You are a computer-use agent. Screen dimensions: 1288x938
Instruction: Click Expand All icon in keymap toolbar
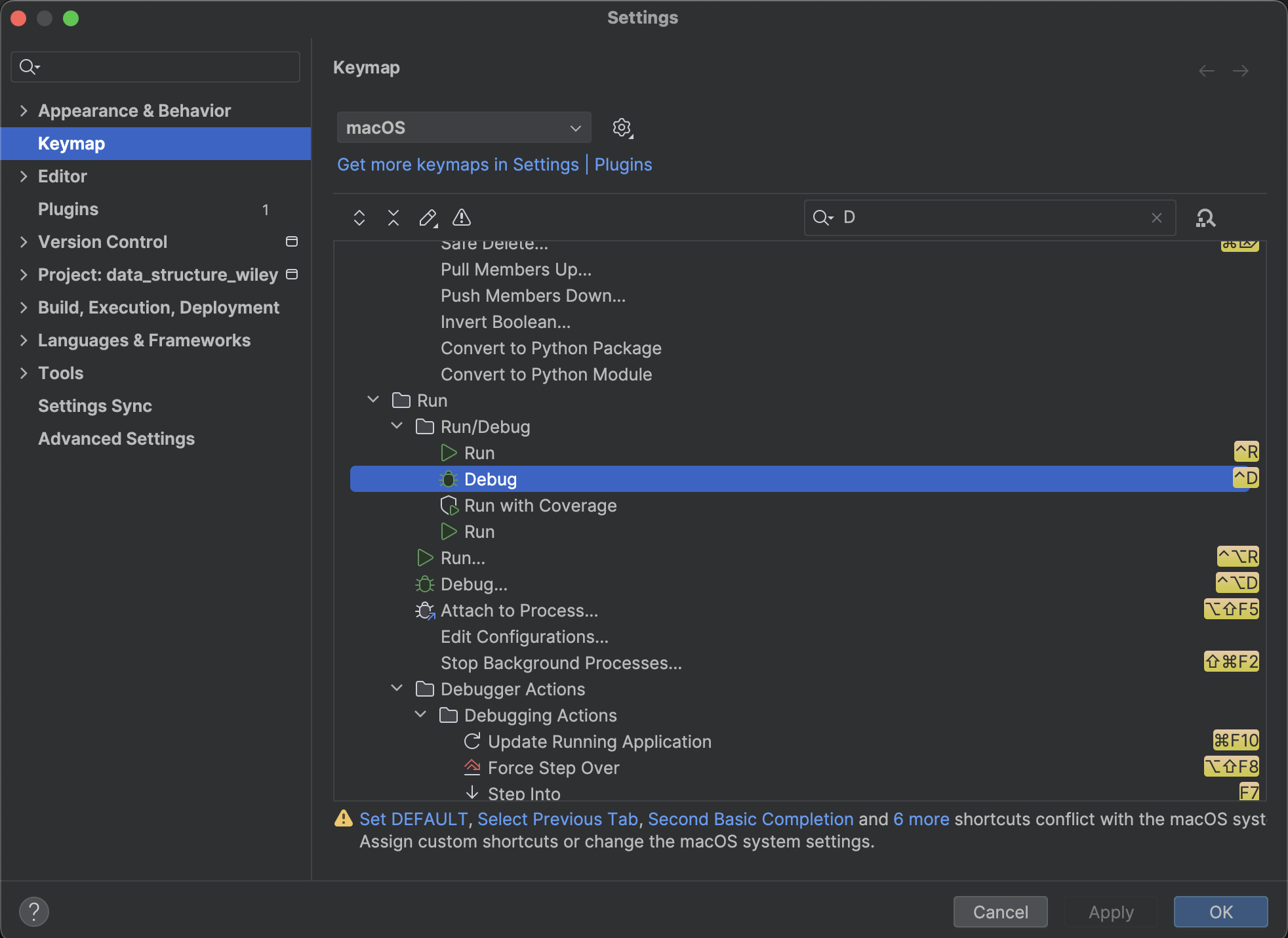coord(359,218)
